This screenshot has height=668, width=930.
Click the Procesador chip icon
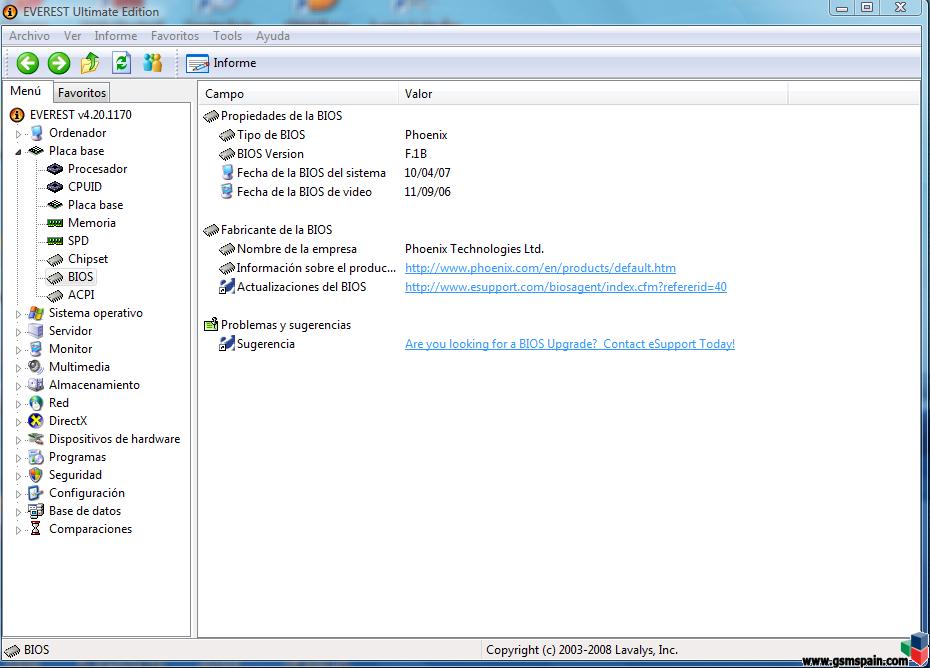point(55,169)
